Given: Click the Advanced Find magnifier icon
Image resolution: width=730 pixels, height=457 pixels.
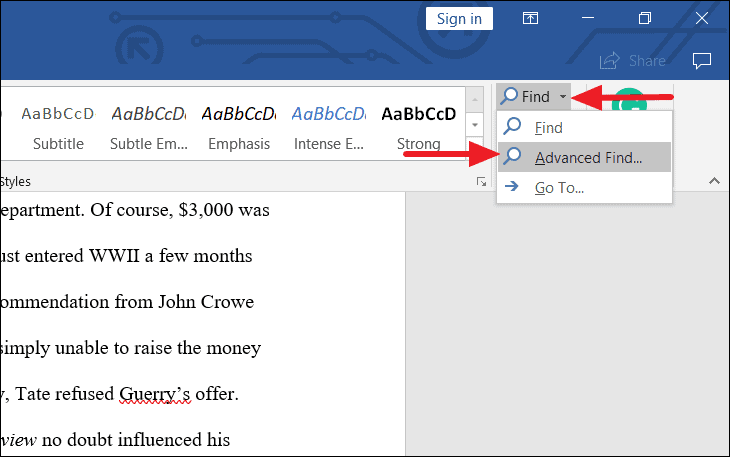Looking at the screenshot, I should (x=512, y=156).
